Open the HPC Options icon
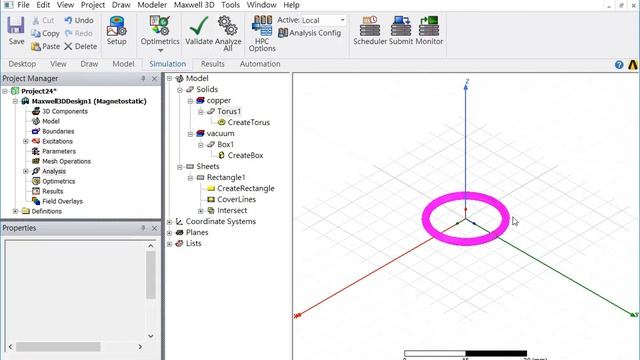The width and height of the screenshot is (640, 360). click(x=262, y=26)
